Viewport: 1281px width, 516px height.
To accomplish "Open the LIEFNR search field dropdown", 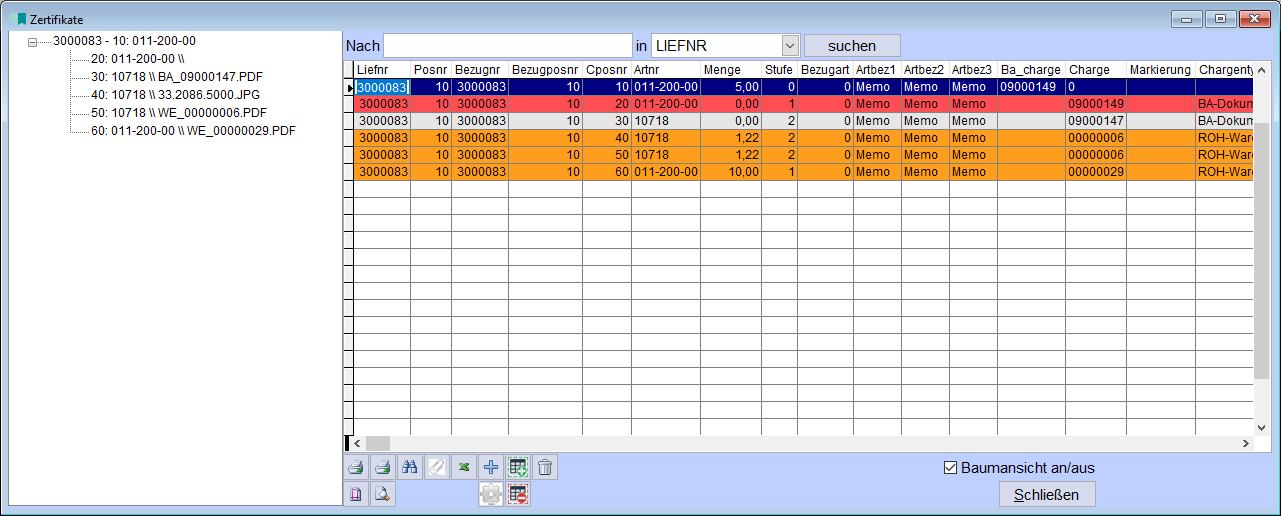I will pos(789,46).
